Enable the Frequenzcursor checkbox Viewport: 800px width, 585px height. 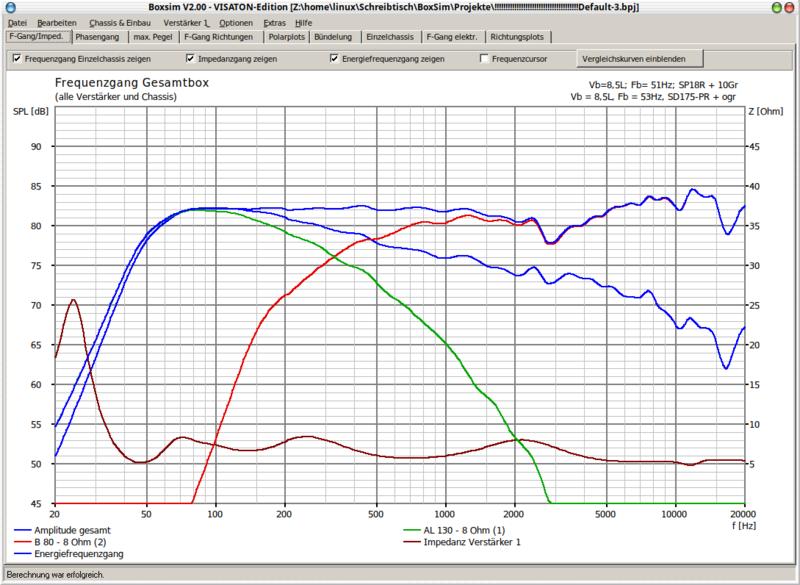pos(485,59)
